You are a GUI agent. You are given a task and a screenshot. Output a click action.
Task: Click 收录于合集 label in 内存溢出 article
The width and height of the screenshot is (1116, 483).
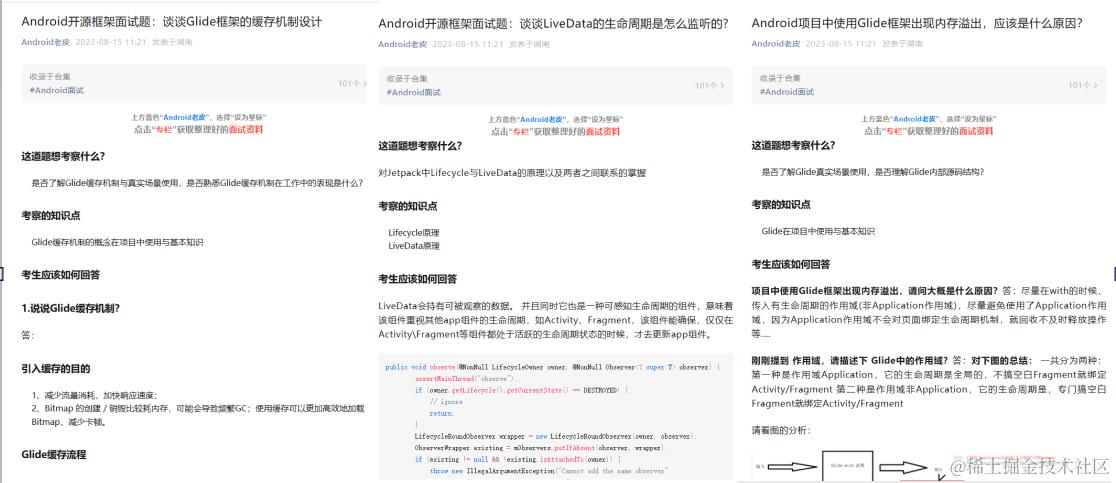778,78
